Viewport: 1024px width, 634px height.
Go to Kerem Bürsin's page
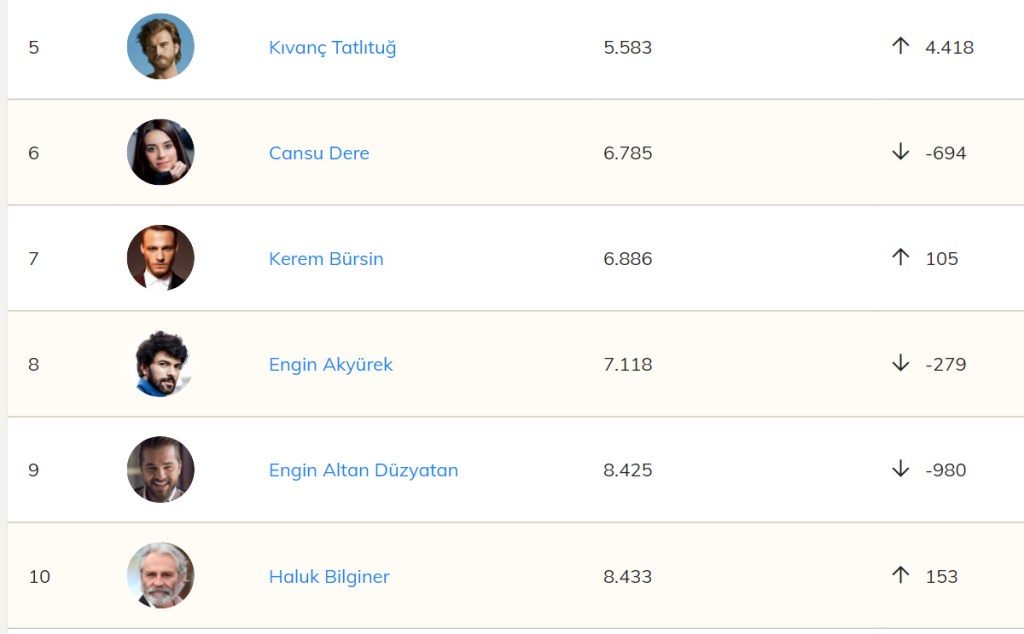pos(326,259)
